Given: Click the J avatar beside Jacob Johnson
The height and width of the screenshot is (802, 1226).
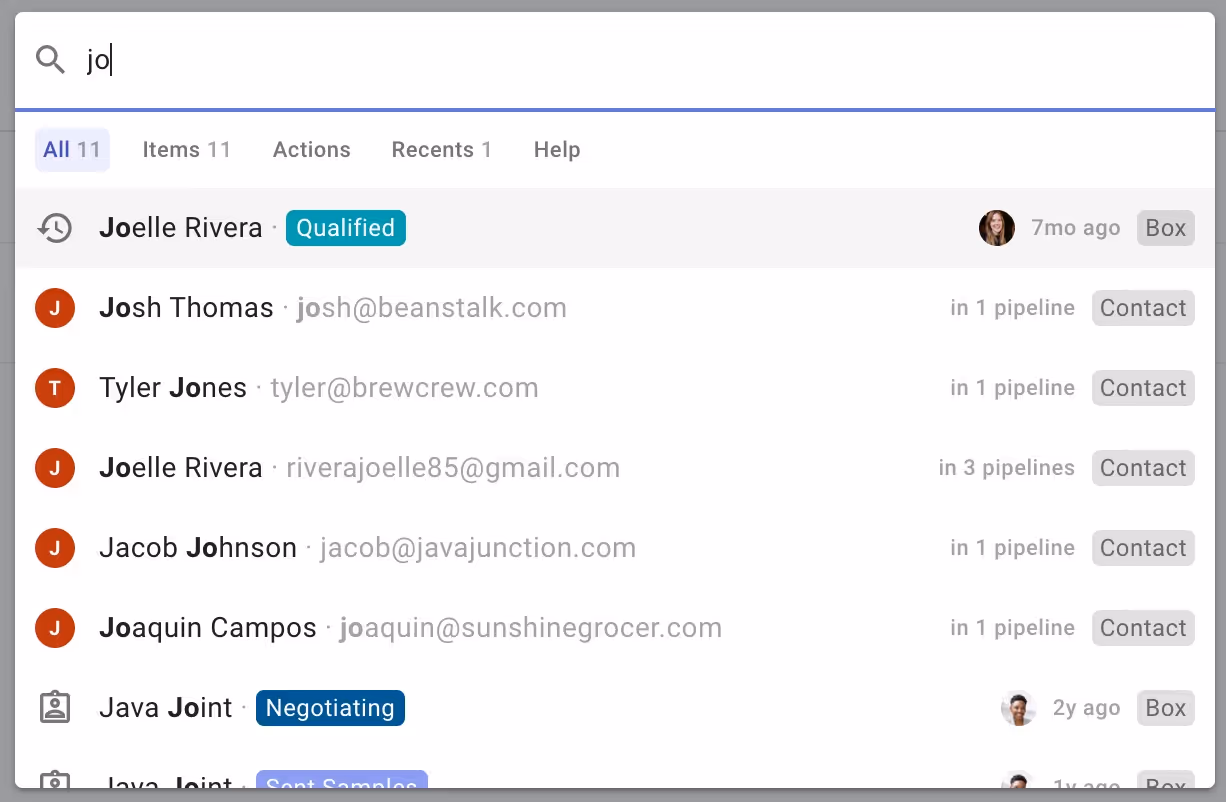Looking at the screenshot, I should pyautogui.click(x=55, y=547).
